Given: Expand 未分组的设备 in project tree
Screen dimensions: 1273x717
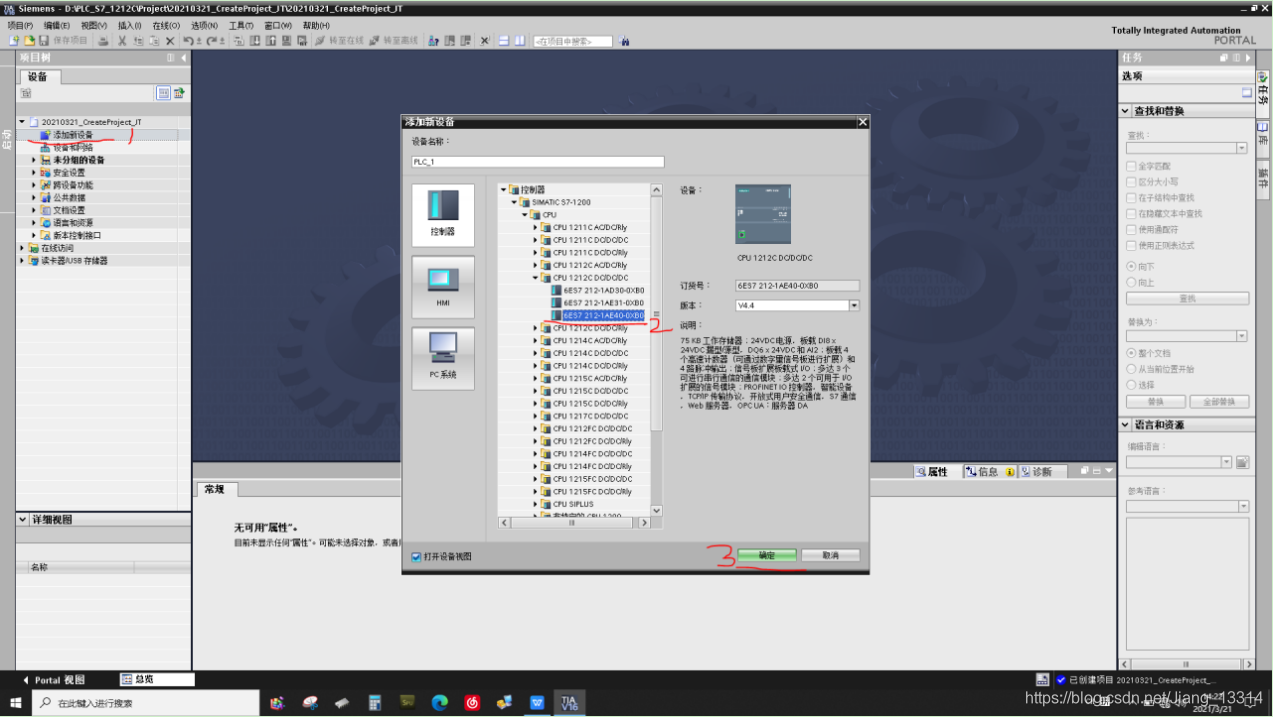Looking at the screenshot, I should point(33,160).
